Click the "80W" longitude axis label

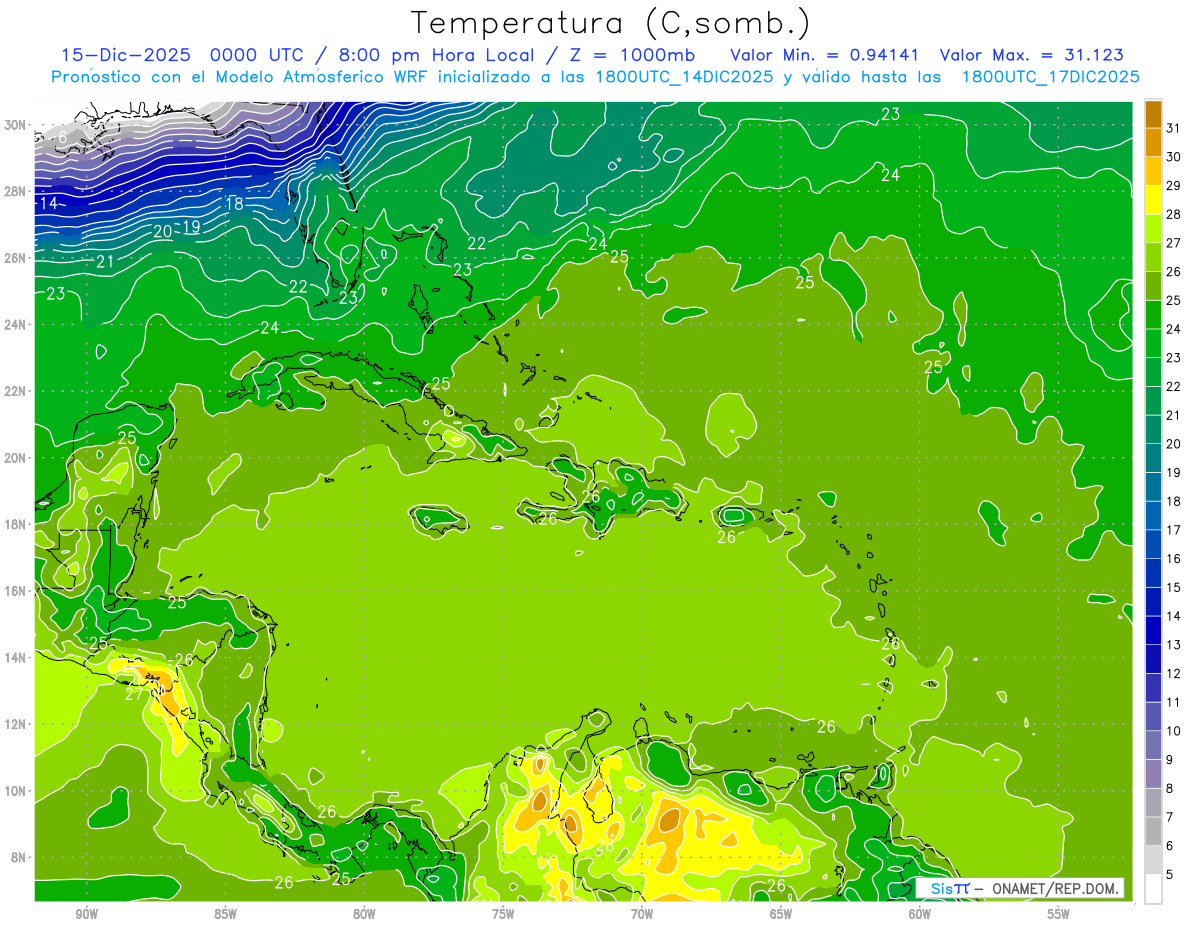pos(364,914)
